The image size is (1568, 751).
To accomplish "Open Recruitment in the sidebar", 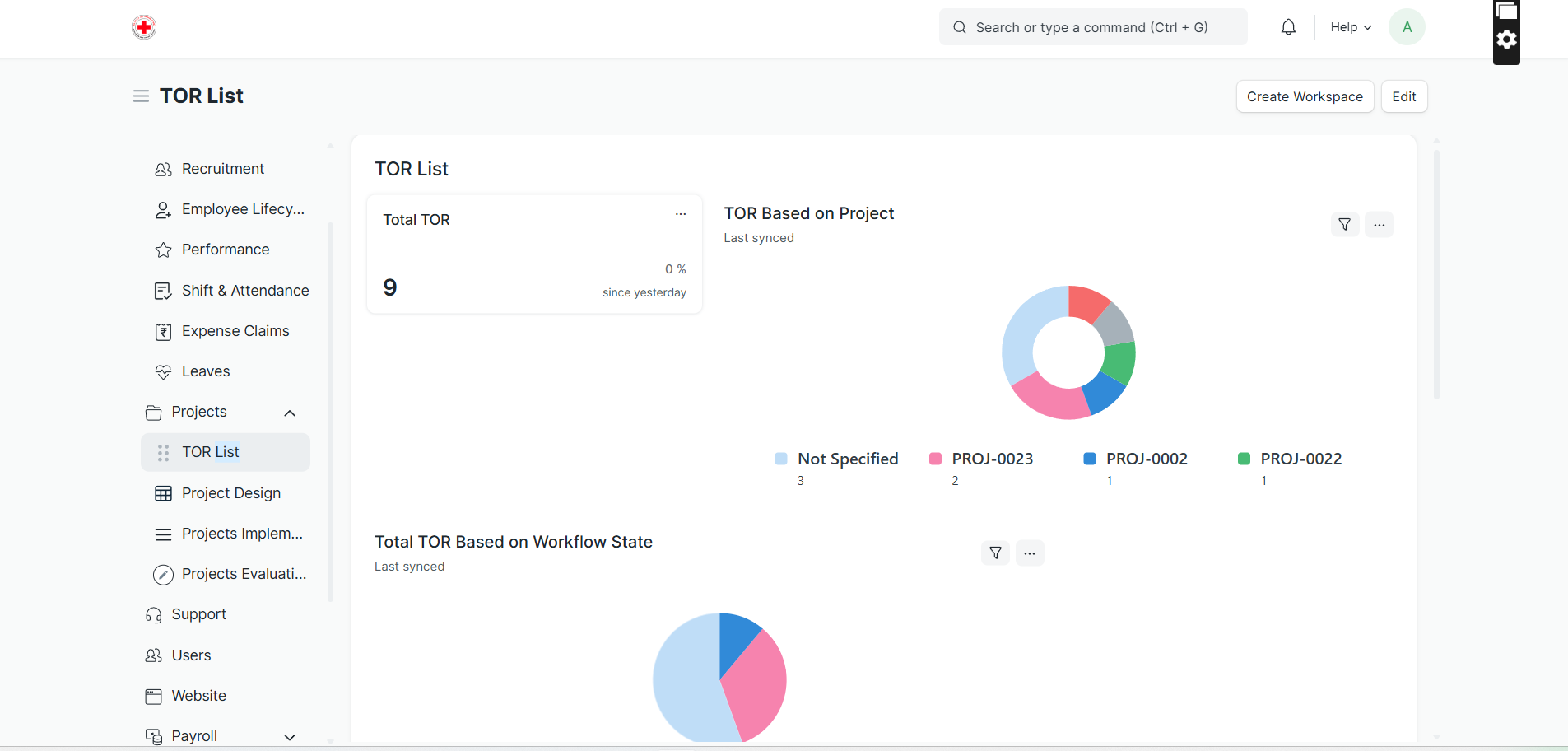I will click(x=223, y=169).
